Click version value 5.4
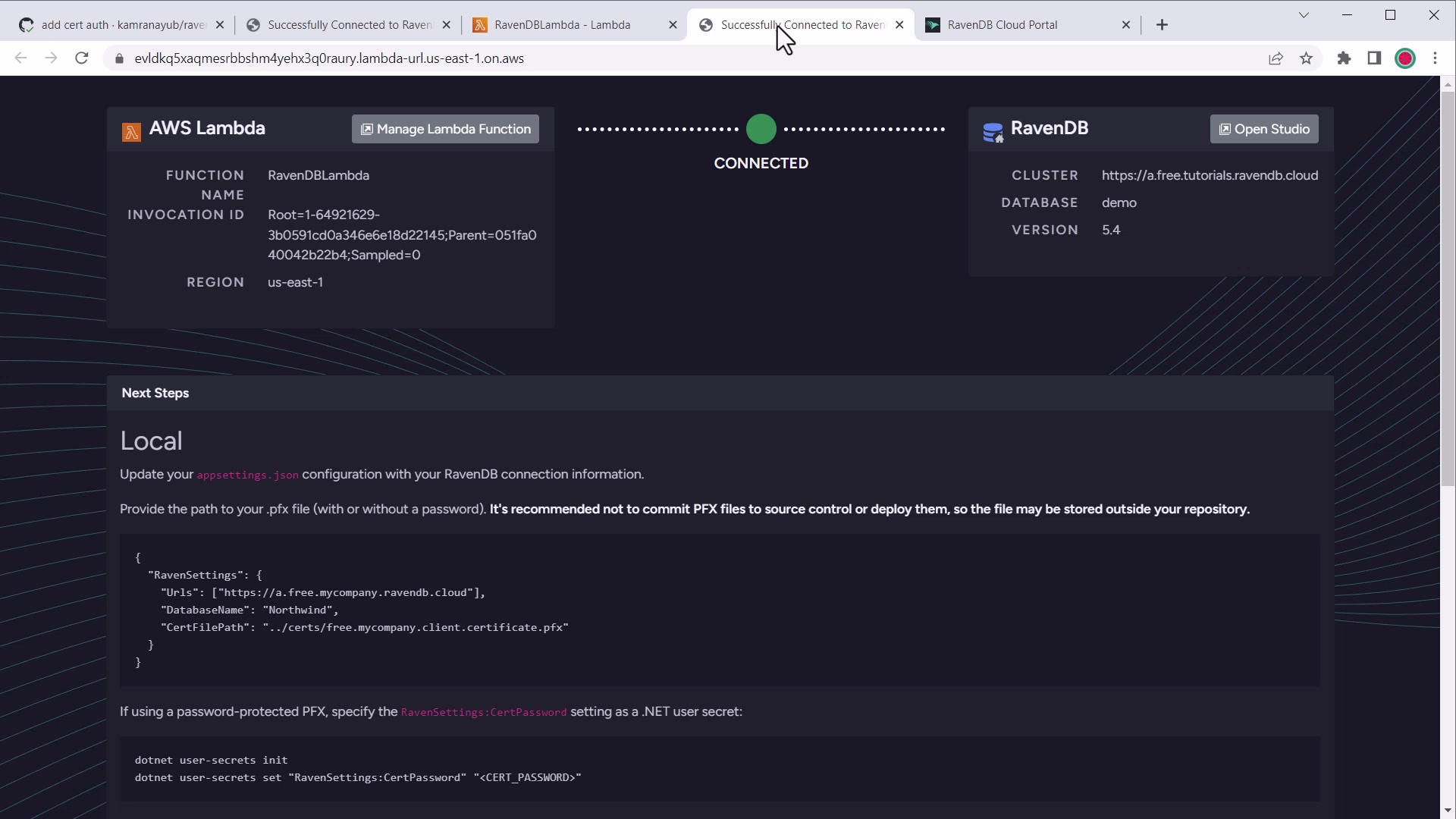 (1110, 230)
